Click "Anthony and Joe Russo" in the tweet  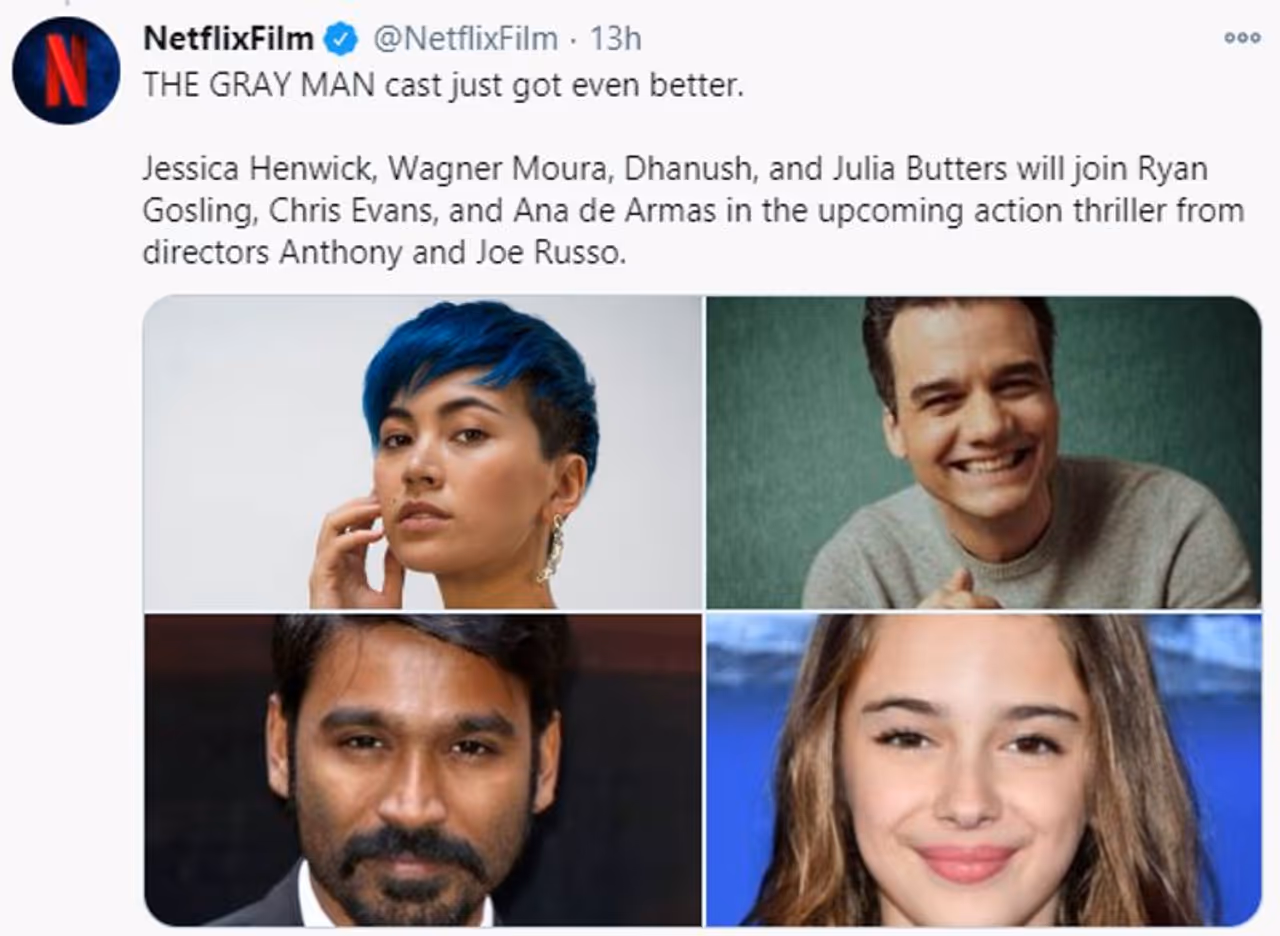pyautogui.click(x=452, y=253)
